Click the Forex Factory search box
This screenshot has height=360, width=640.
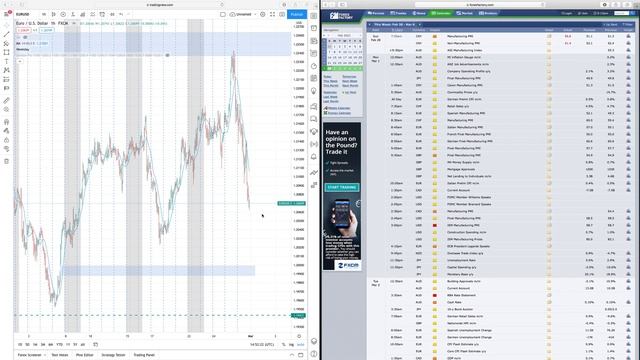point(622,13)
